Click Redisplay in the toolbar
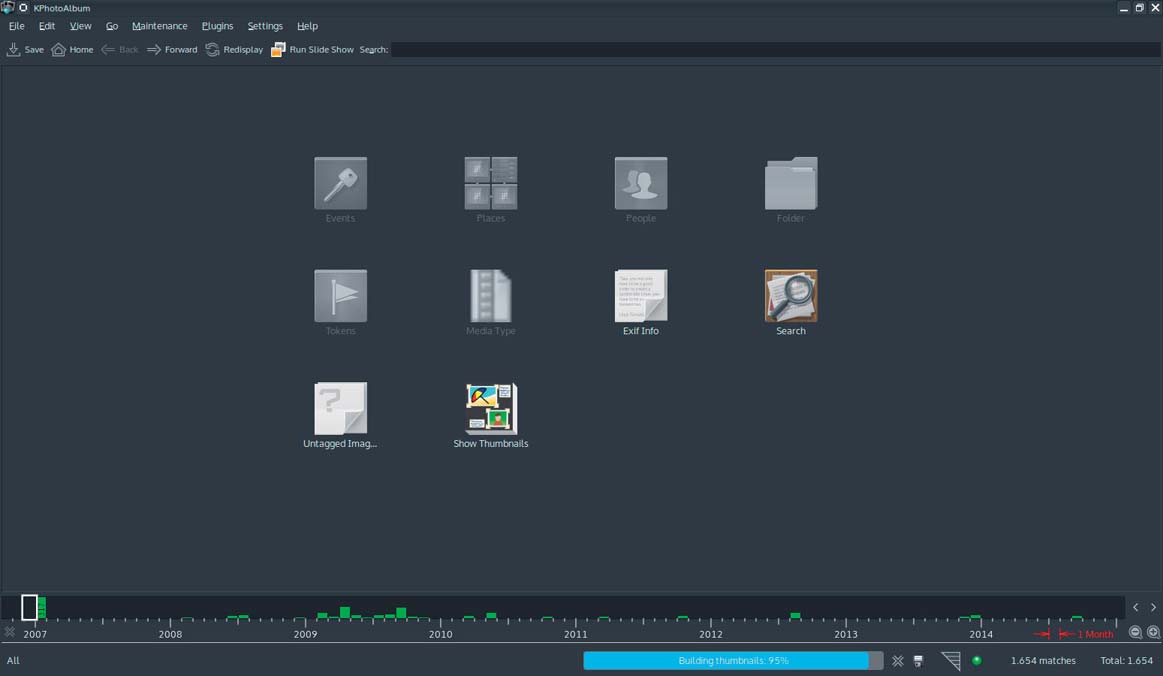The width and height of the screenshot is (1163, 676). click(x=234, y=50)
